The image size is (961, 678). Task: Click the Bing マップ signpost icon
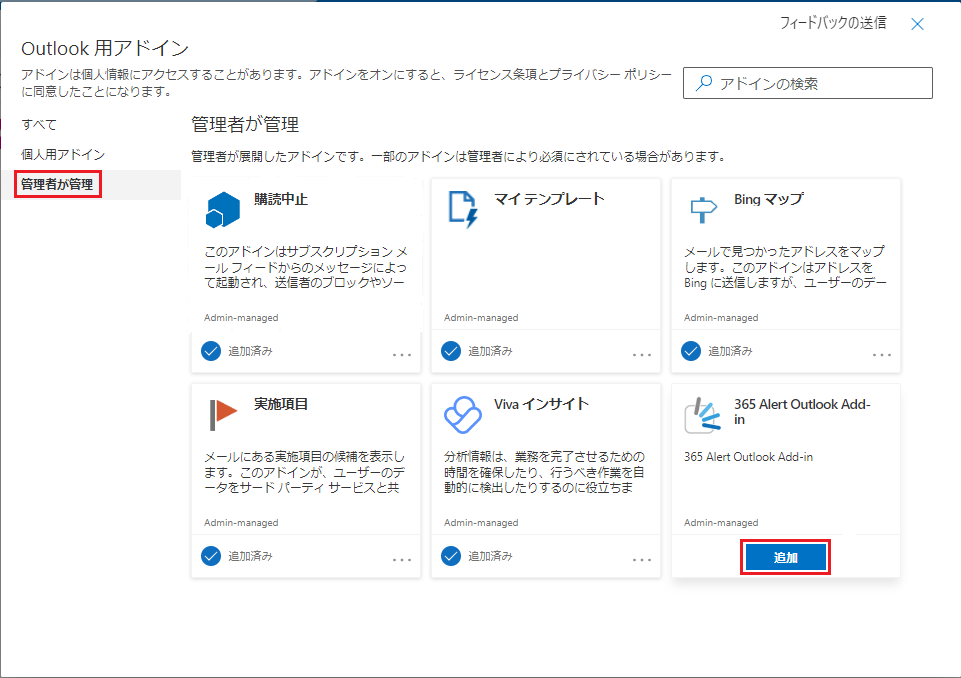702,208
